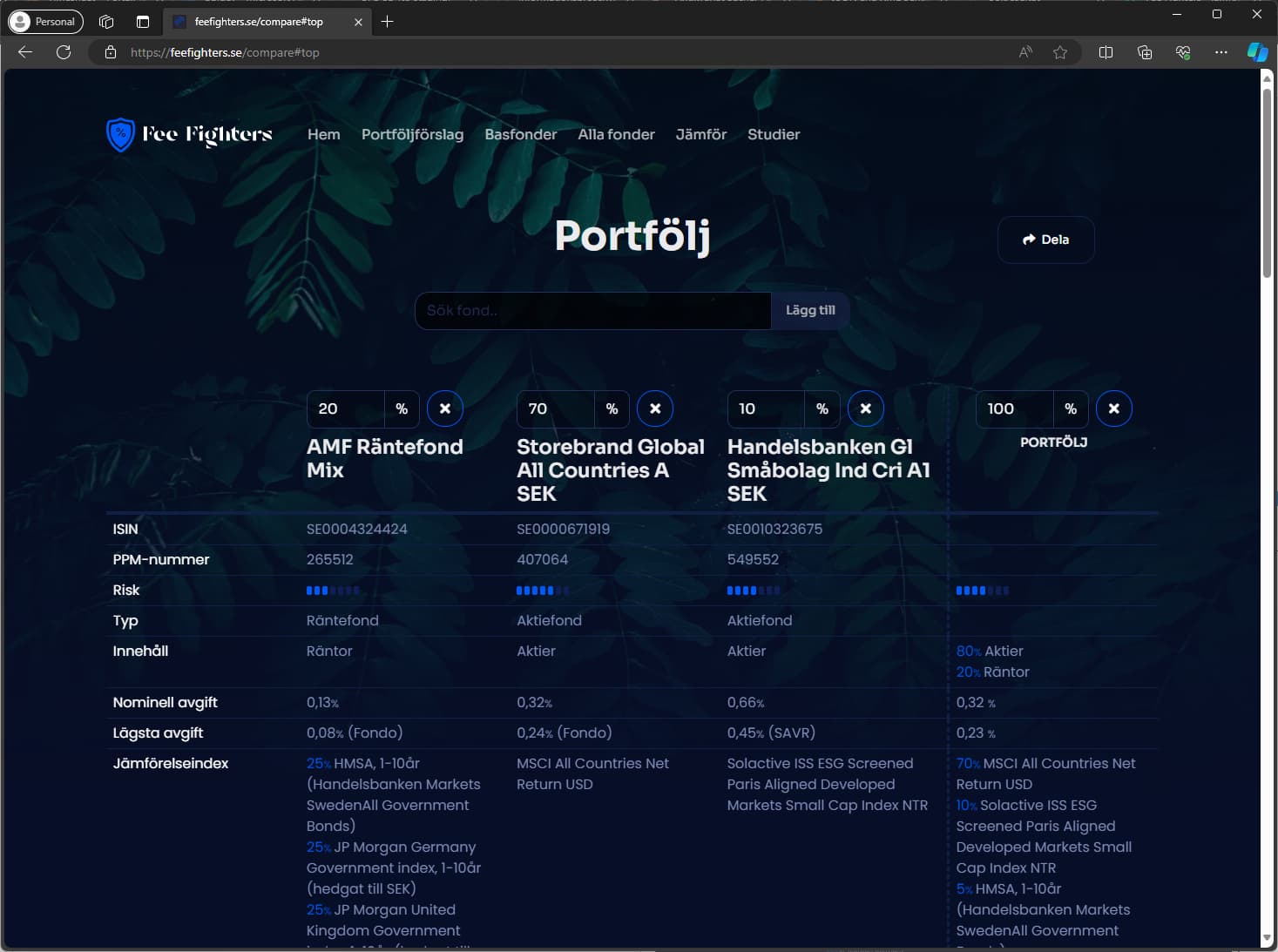Click the X icon beside Portfölj total
Viewport: 1278px width, 952px height.
click(1113, 408)
